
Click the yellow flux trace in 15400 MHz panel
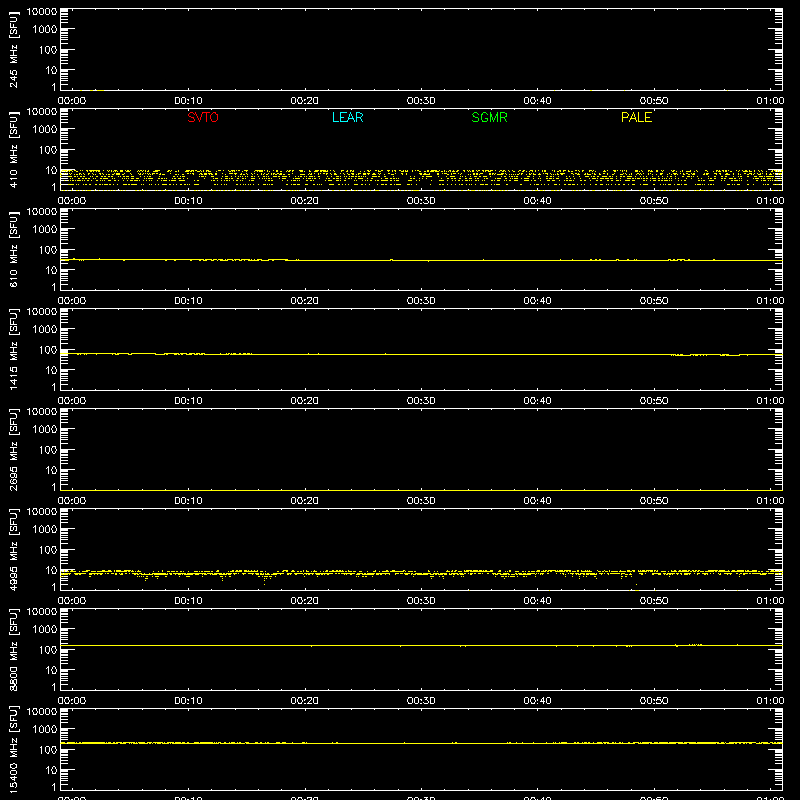tap(421, 743)
